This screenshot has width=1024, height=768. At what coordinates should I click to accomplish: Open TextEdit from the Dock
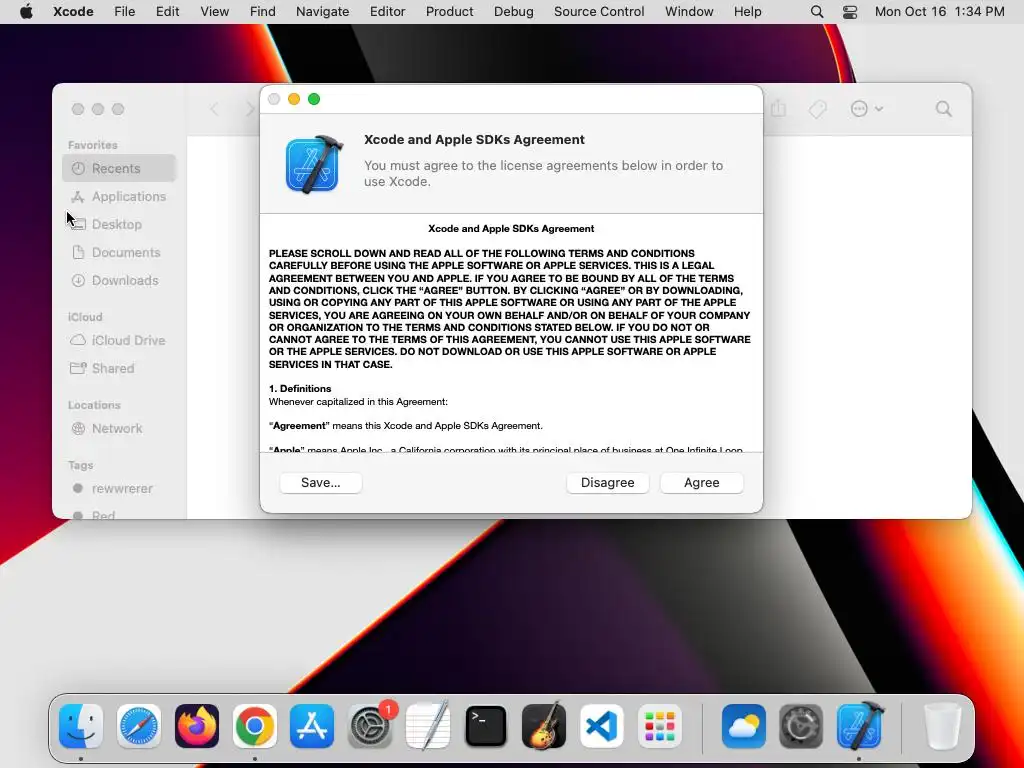428,726
